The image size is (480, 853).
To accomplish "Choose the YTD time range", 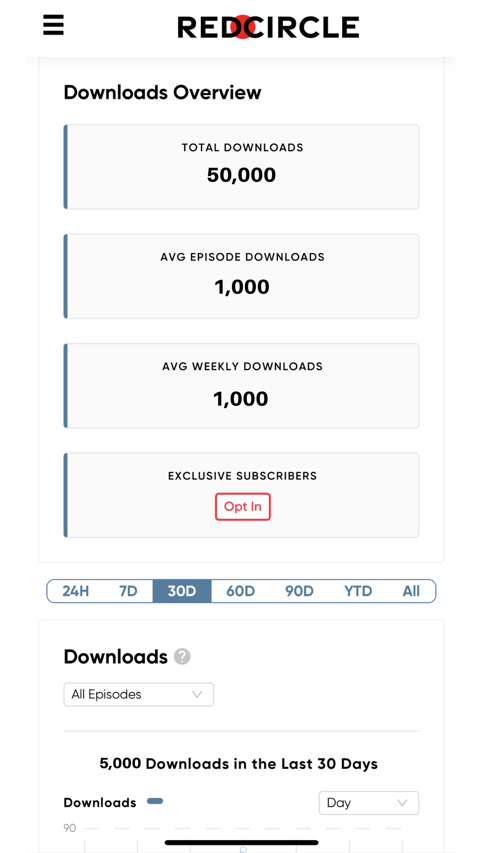I will pyautogui.click(x=358, y=591).
